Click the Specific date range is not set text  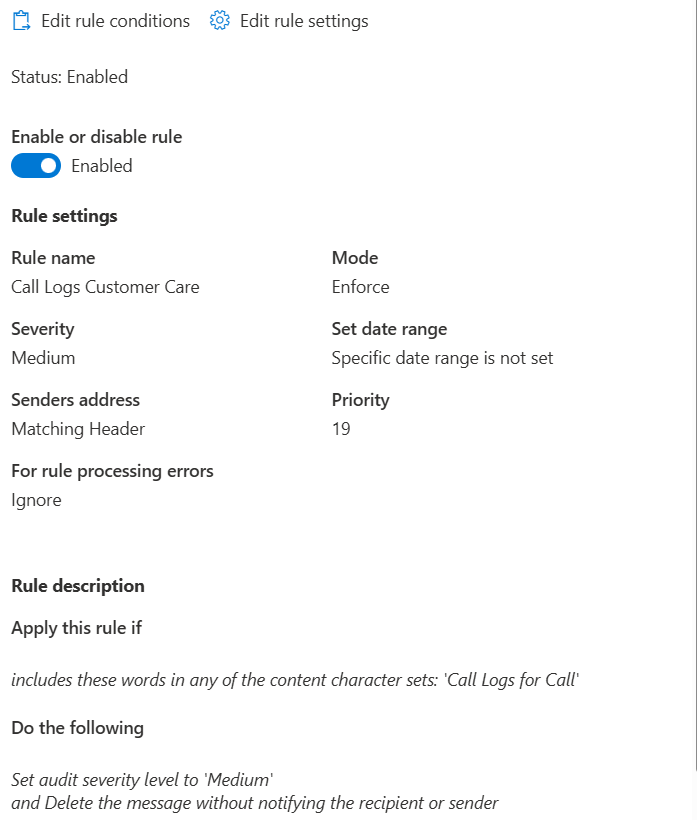[x=442, y=358]
